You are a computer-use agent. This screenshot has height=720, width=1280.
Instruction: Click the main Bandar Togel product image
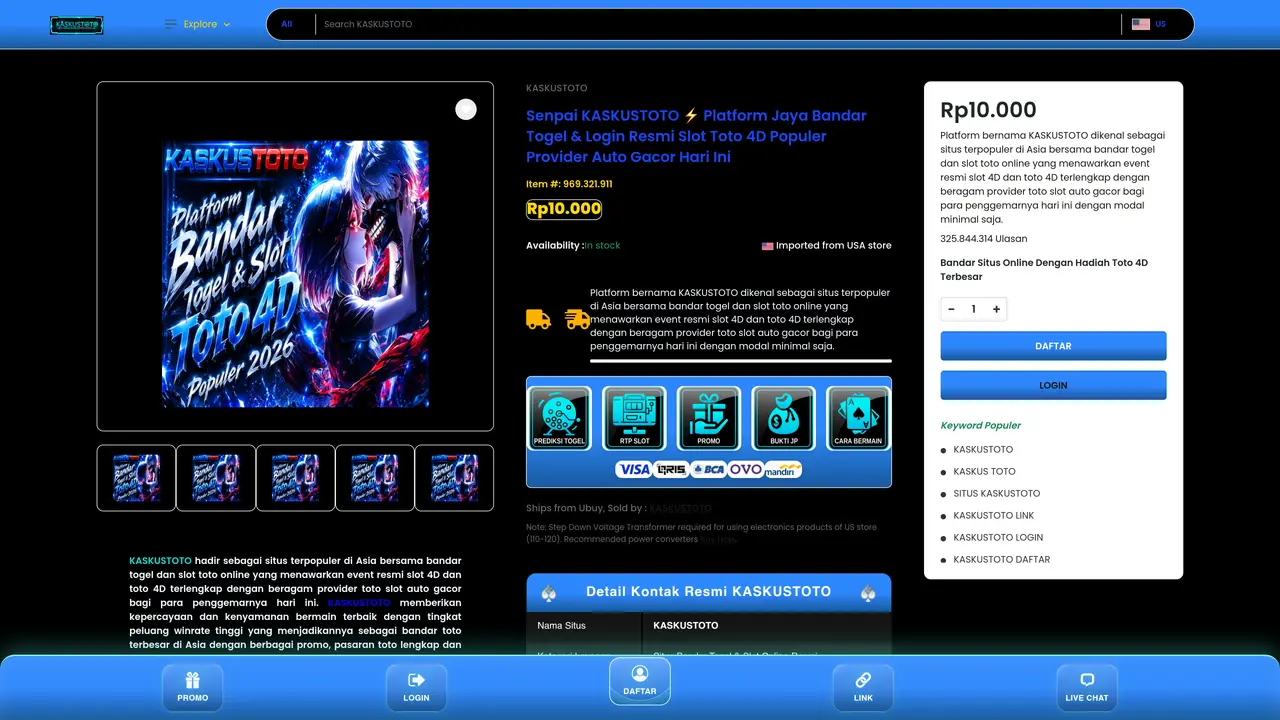(295, 273)
